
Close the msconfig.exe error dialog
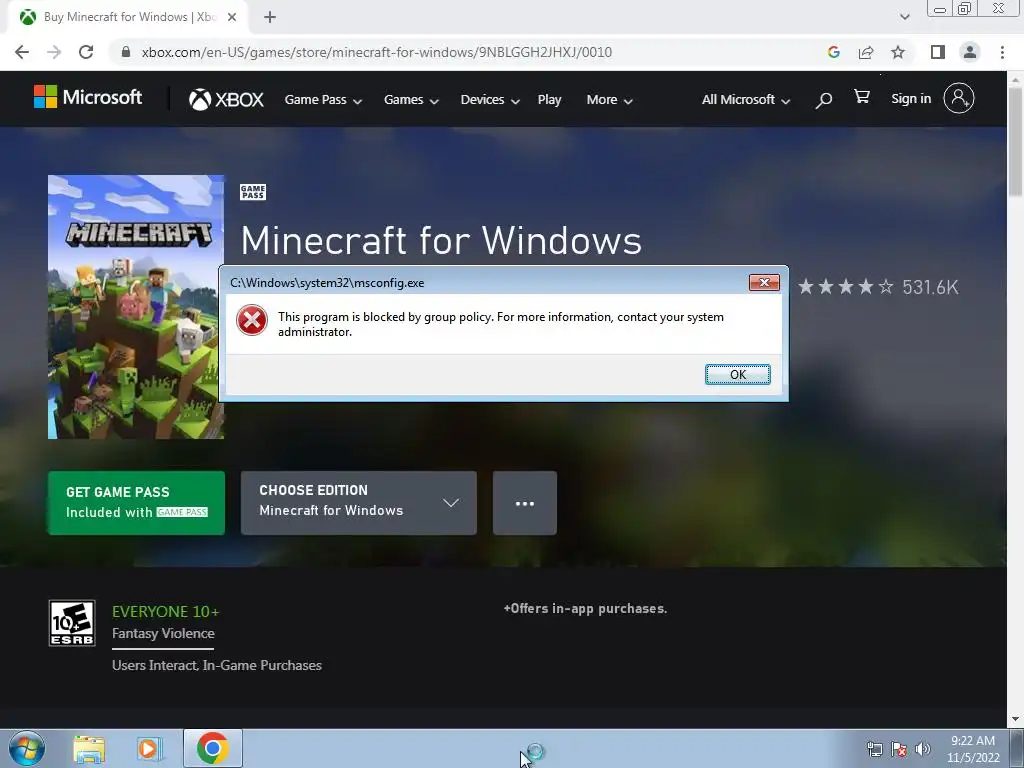(763, 282)
